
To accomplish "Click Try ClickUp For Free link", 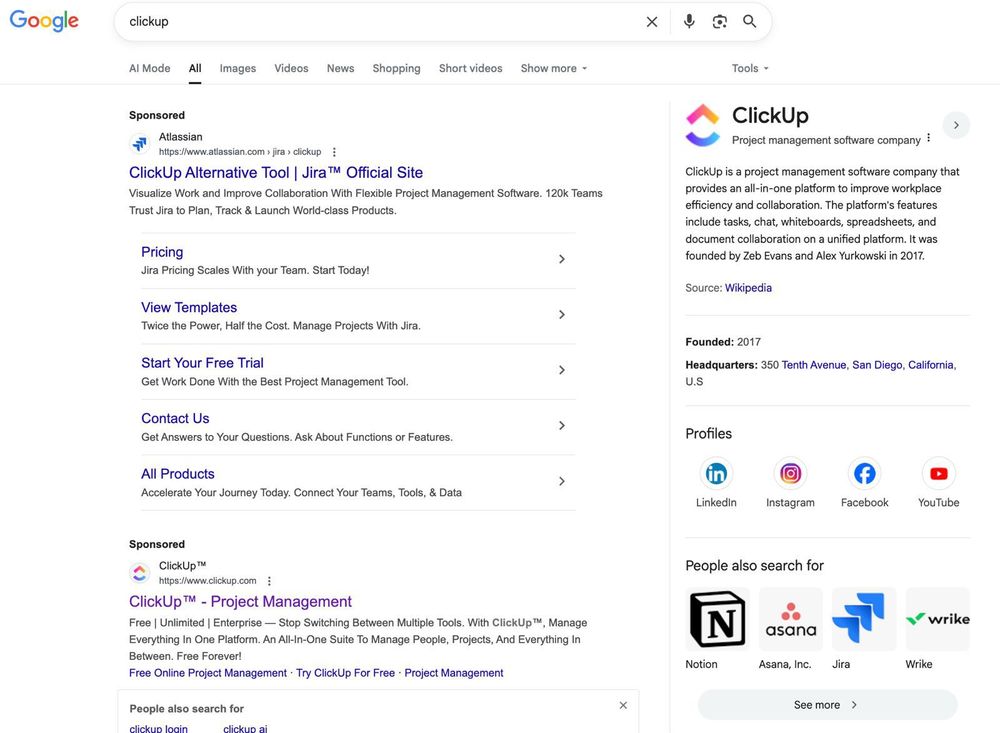I will 346,673.
